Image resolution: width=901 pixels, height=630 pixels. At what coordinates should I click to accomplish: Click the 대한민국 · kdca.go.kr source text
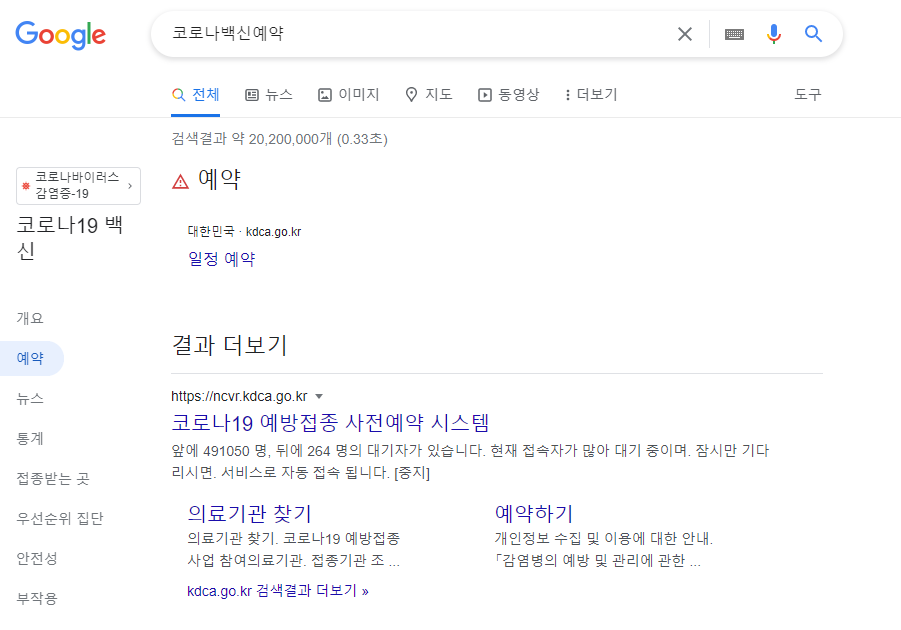click(244, 232)
